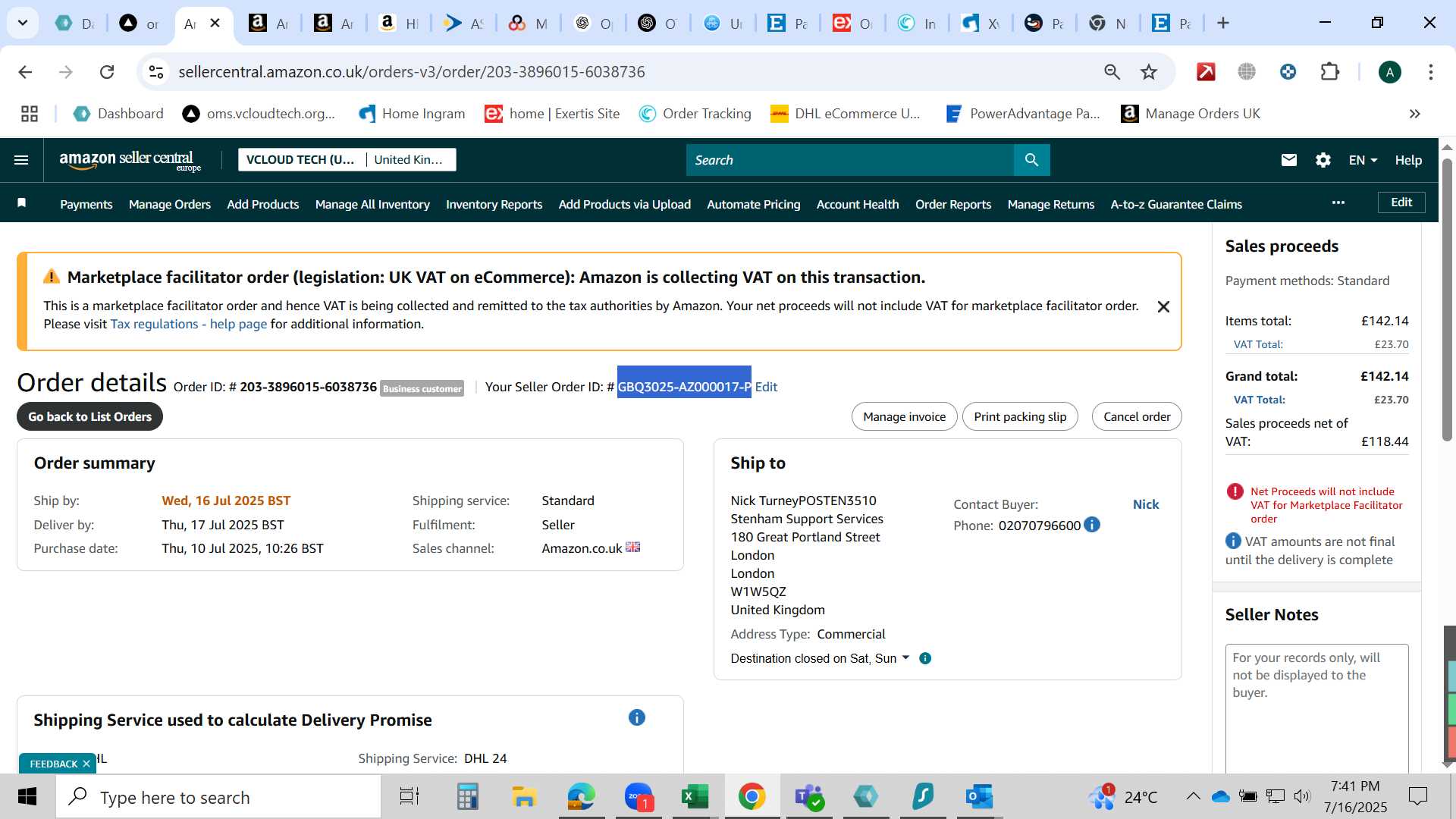Screen dimensions: 1456x819
Task: Click the phone number info icon
Action: point(1092,525)
